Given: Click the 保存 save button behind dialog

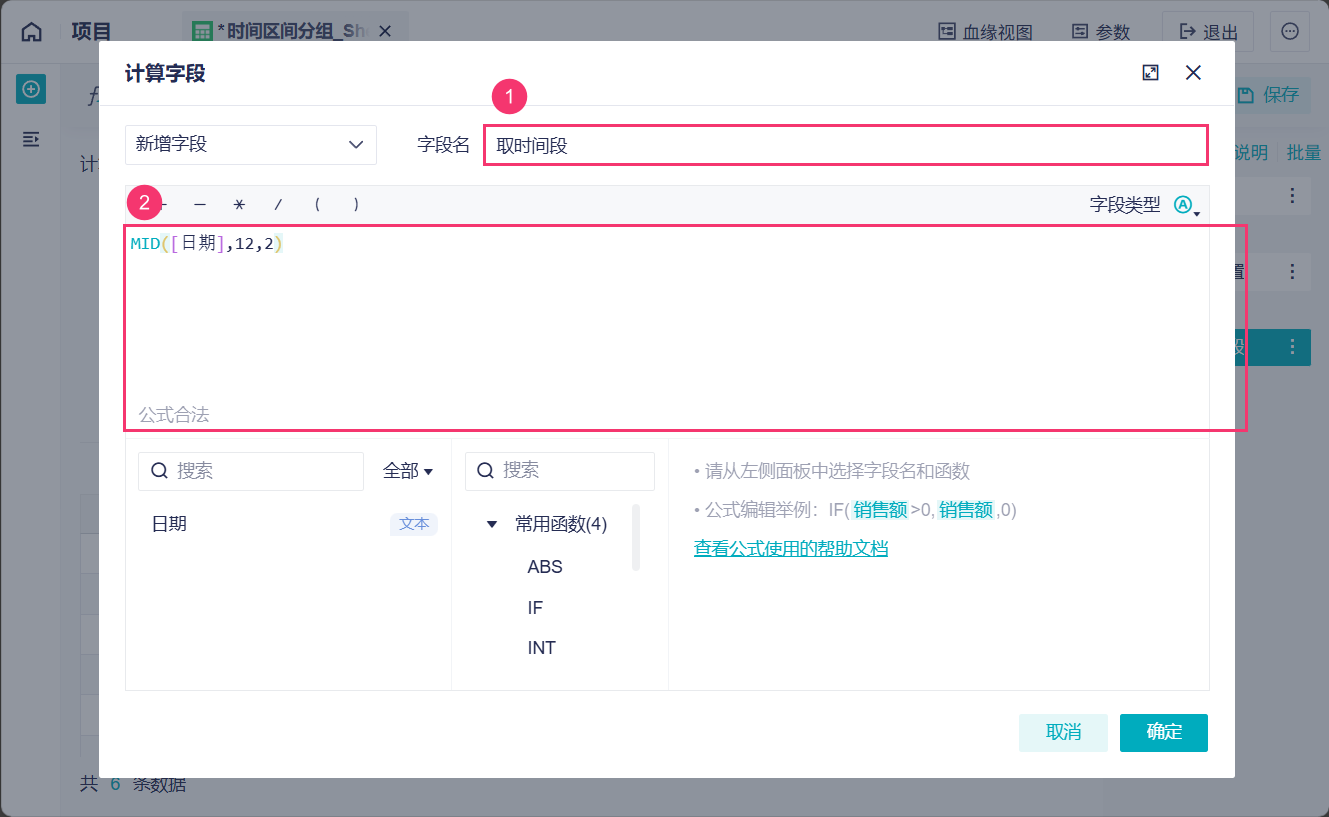Looking at the screenshot, I should pos(1268,95).
